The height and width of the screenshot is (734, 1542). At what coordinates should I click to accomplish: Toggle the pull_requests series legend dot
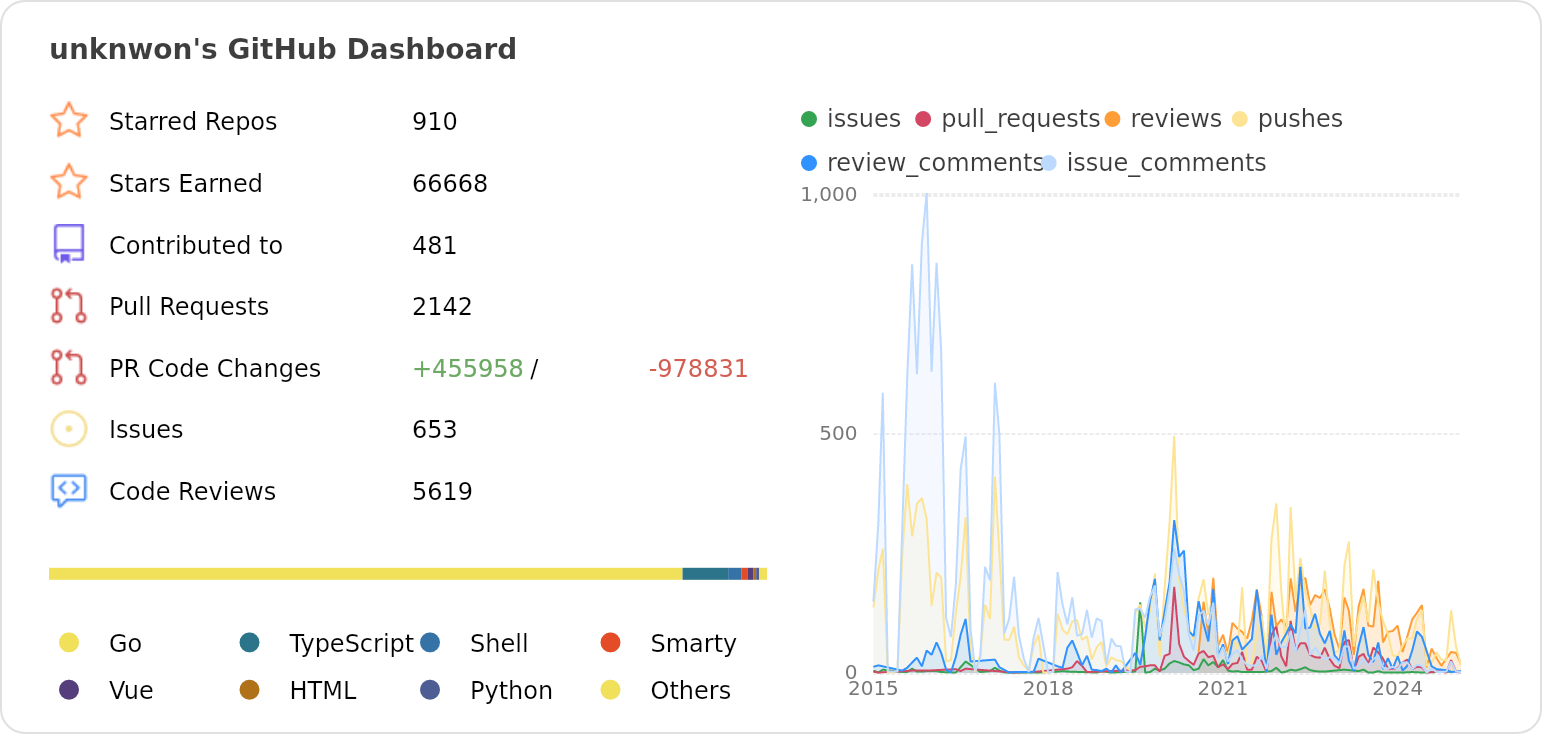click(923, 119)
